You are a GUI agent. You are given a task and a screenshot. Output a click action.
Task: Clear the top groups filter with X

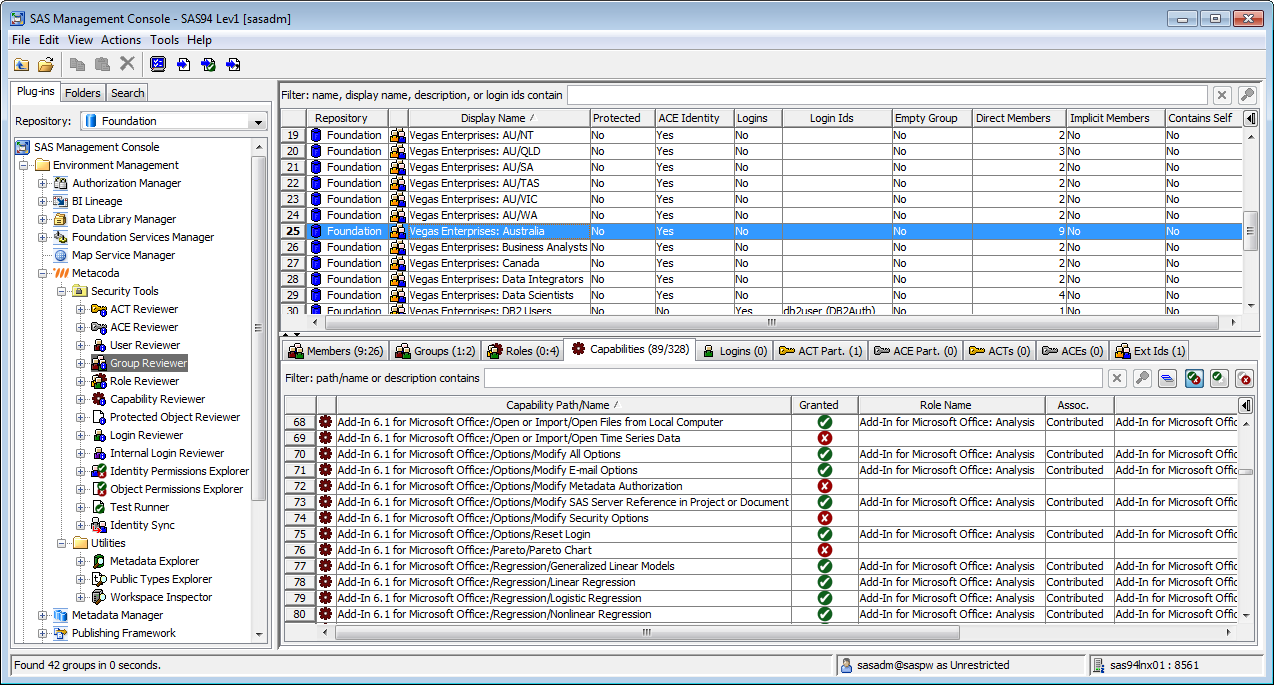coord(1222,95)
